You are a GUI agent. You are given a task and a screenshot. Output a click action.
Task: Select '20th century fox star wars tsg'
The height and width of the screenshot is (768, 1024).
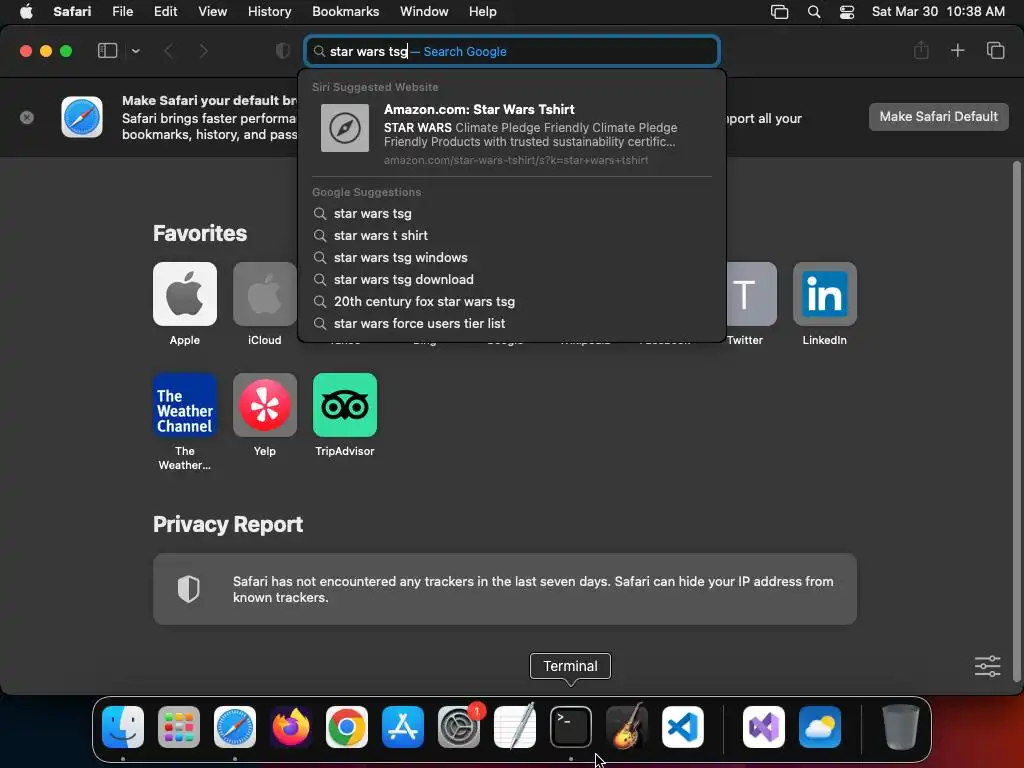tap(512, 301)
